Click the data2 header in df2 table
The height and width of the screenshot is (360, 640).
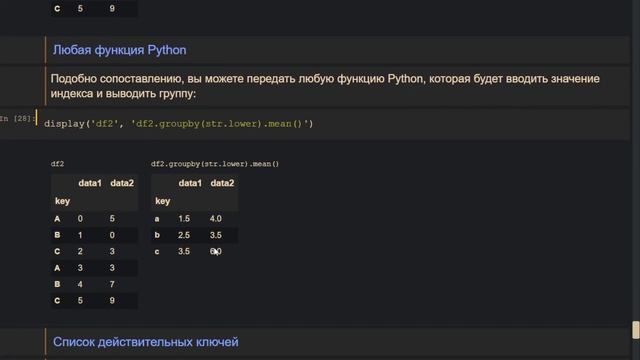coord(122,183)
